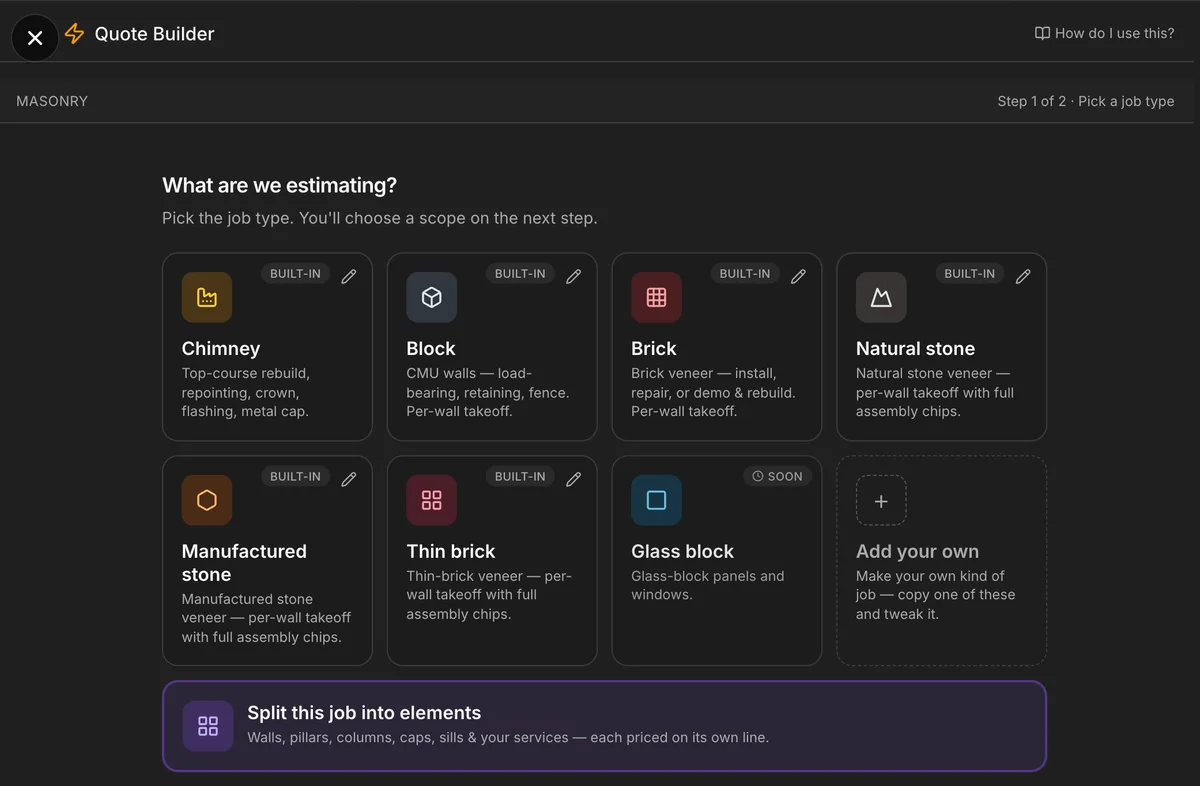Edit the Block job type with the pencil
Viewport: 1200px width, 786px height.
(x=574, y=276)
